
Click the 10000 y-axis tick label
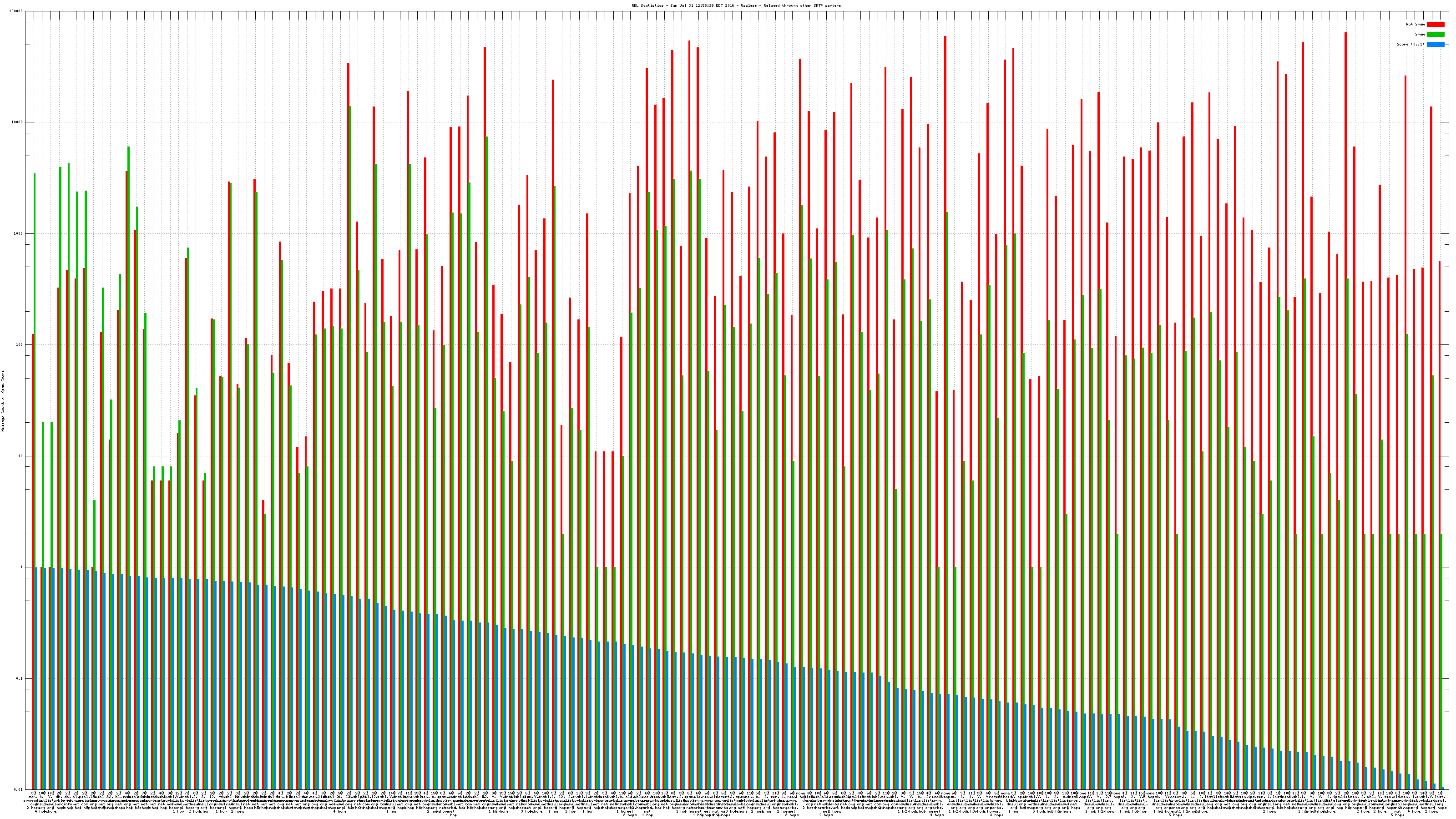(x=18, y=123)
